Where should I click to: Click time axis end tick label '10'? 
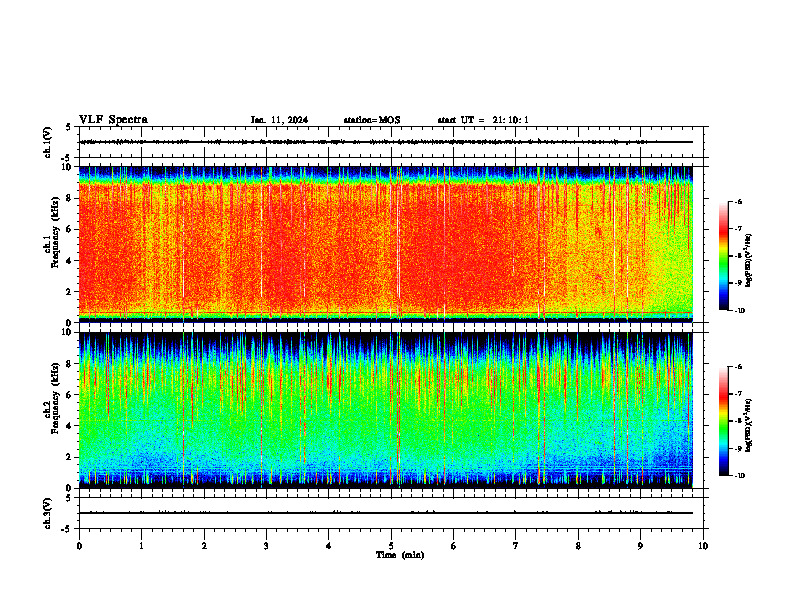point(703,546)
